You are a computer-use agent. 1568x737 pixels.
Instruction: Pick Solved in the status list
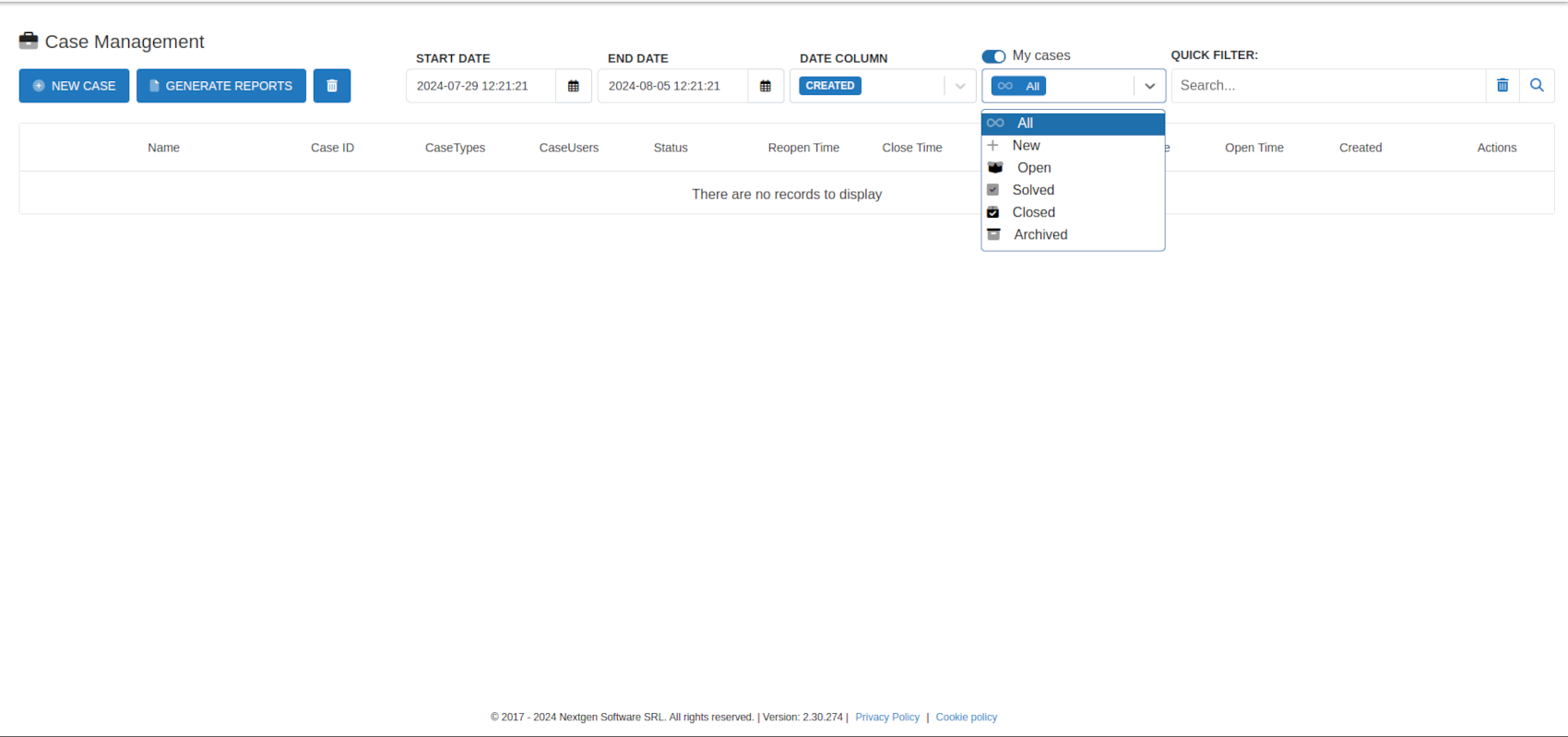(x=1073, y=190)
